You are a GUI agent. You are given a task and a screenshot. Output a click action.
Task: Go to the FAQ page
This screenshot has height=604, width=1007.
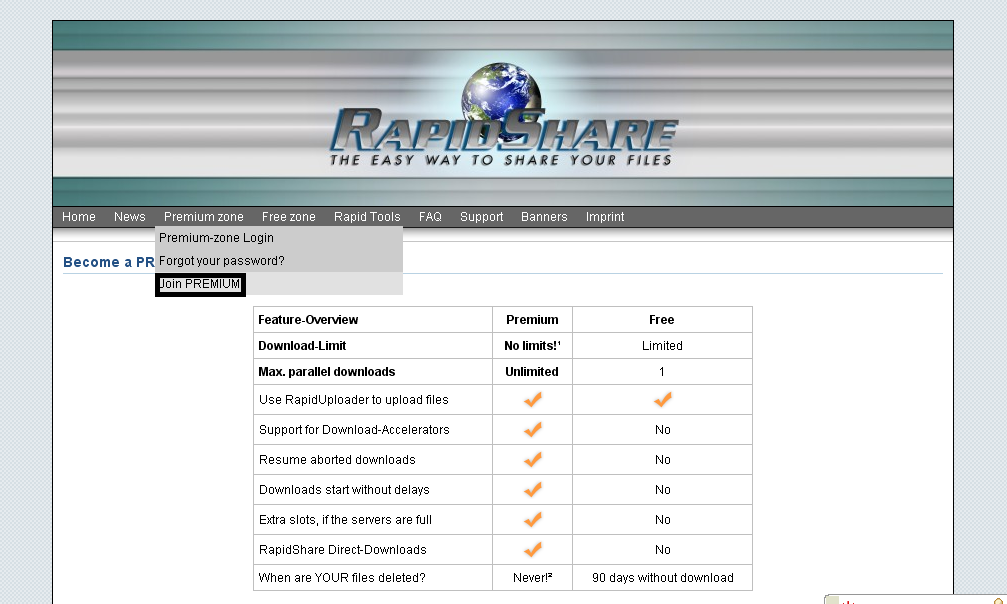coord(430,217)
